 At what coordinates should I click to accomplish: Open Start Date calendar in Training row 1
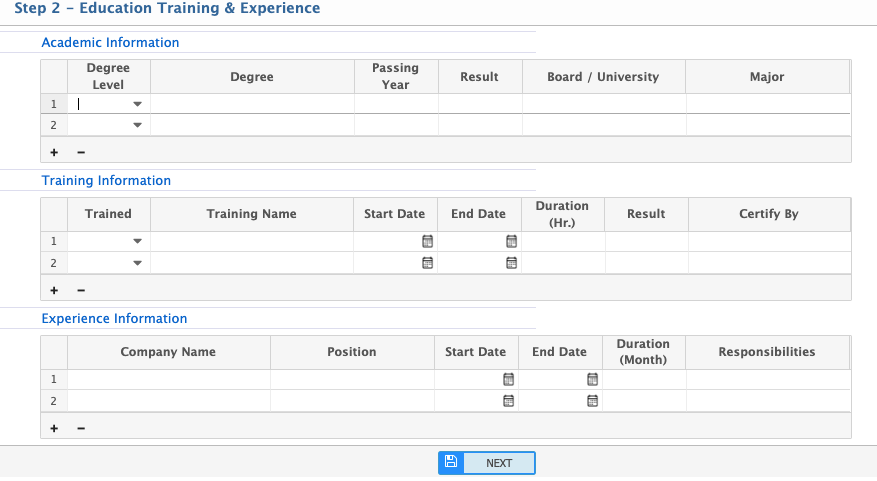[427, 241]
